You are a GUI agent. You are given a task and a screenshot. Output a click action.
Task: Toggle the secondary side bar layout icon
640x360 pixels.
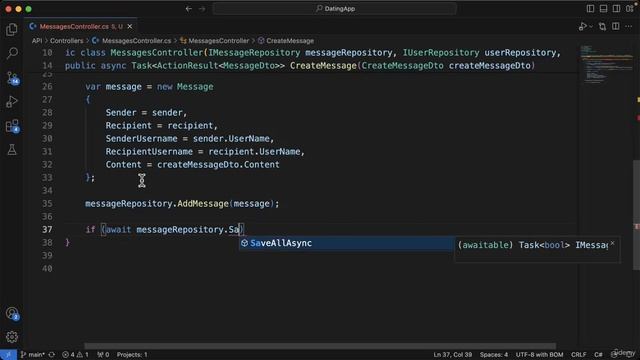click(x=616, y=9)
